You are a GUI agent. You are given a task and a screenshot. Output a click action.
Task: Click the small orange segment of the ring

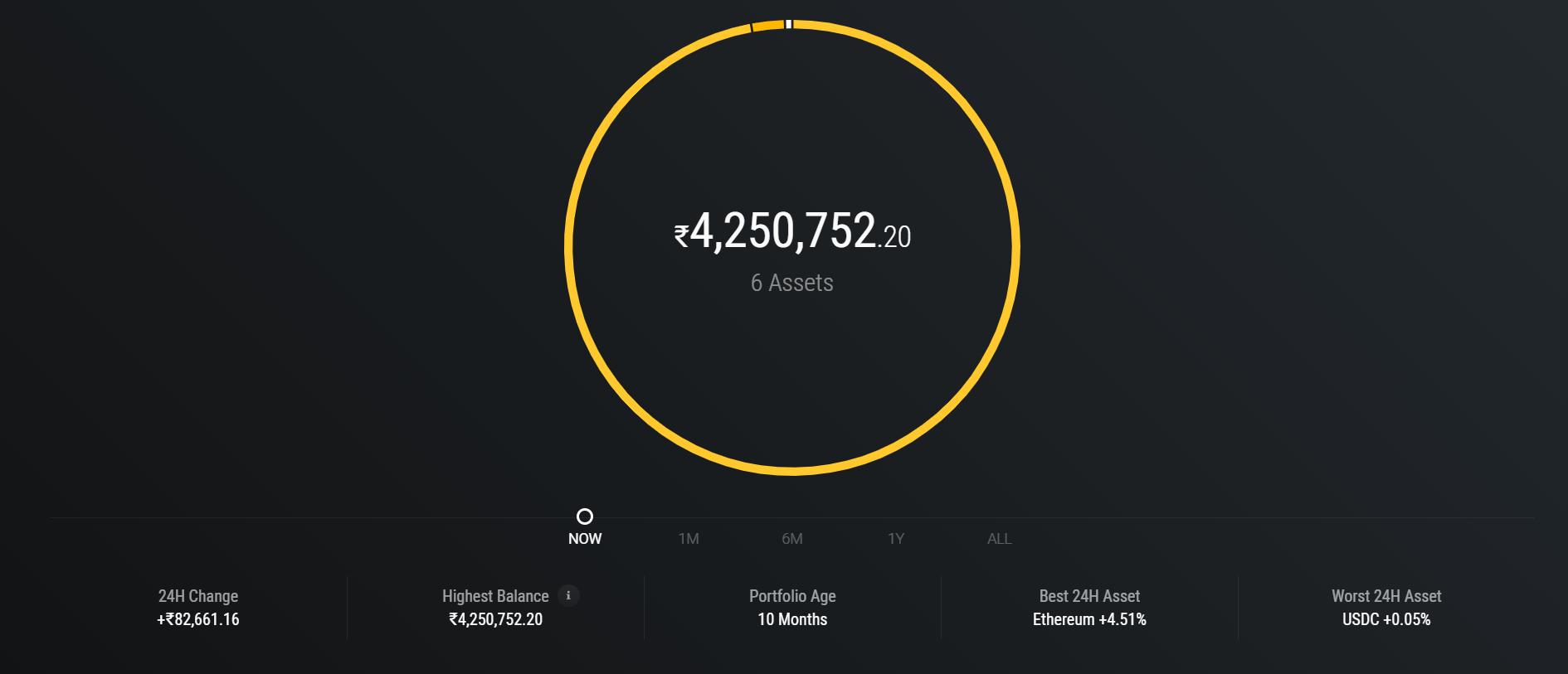coord(768,27)
